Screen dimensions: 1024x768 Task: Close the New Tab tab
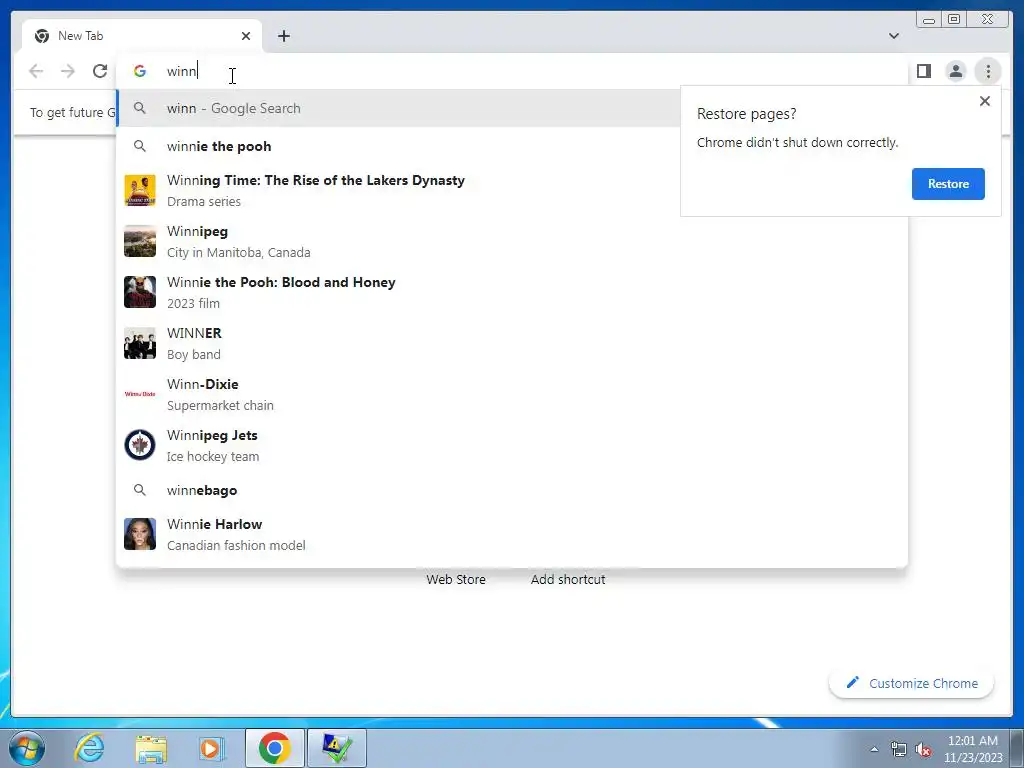click(246, 36)
